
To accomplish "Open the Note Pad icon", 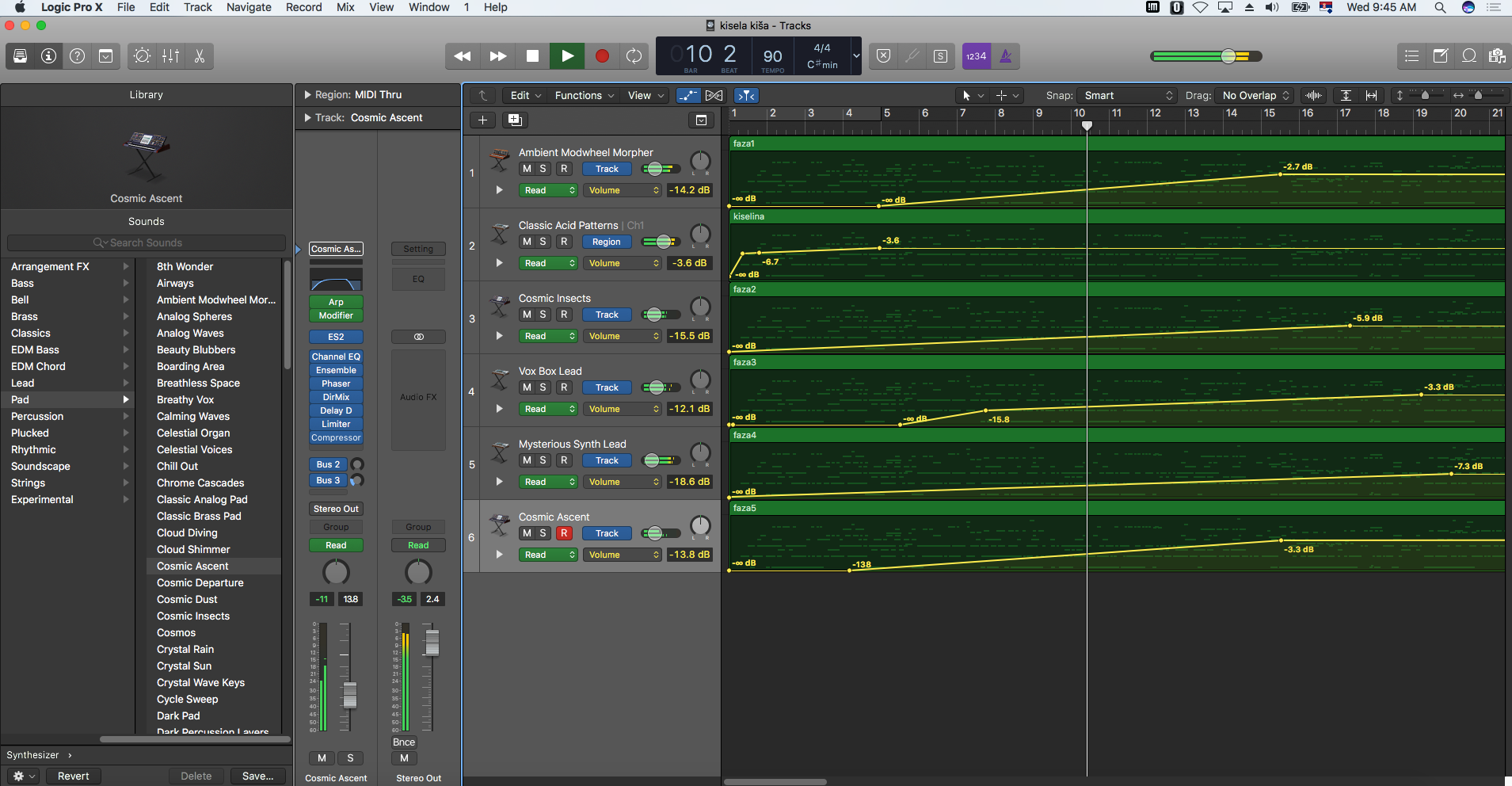I will pos(1441,56).
